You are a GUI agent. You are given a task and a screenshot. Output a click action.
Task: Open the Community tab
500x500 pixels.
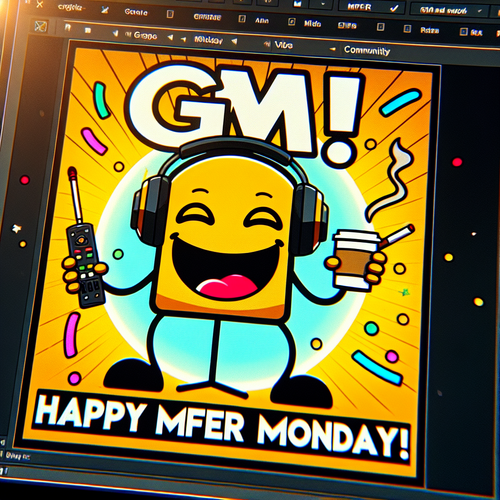367,50
